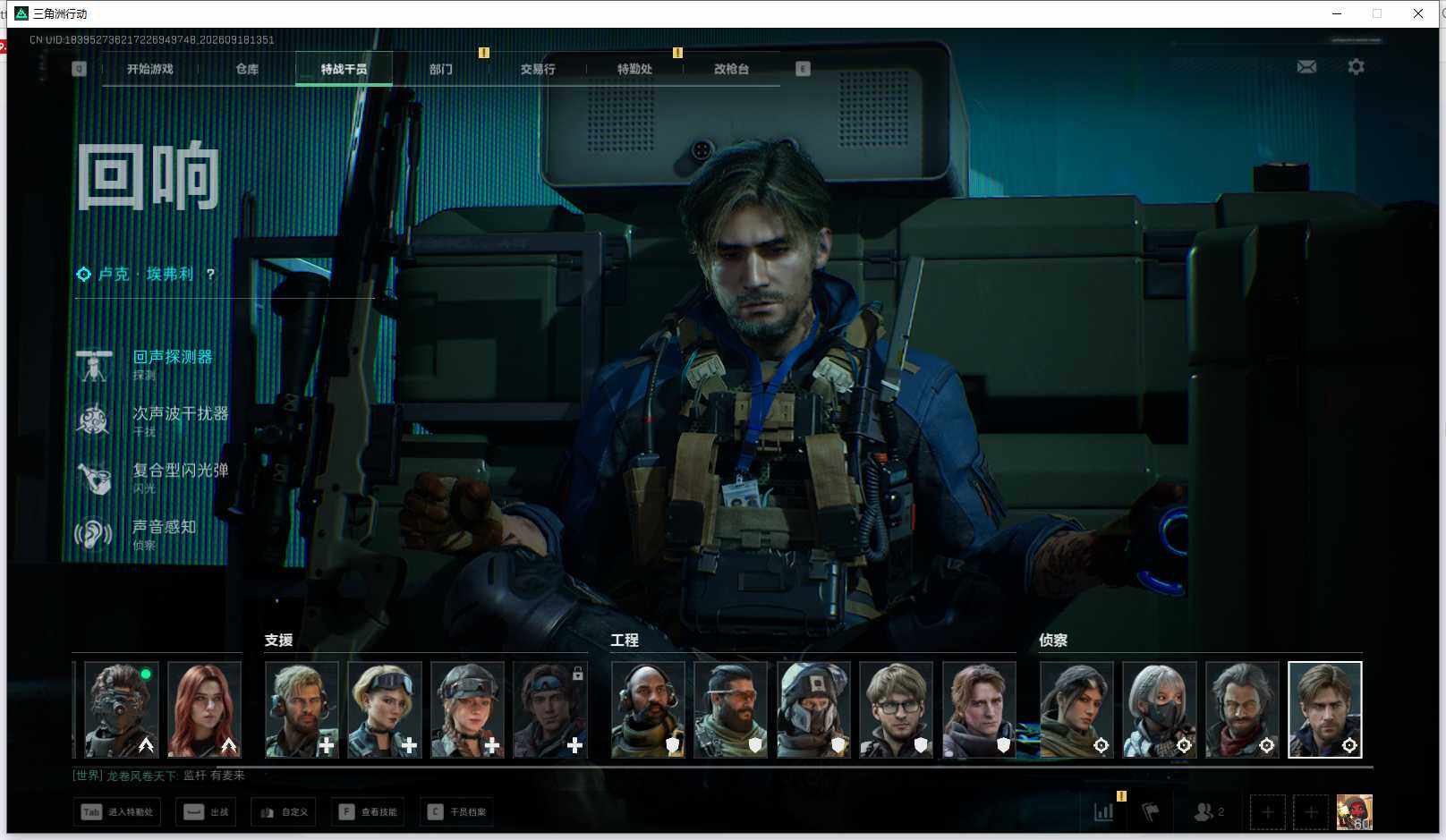Image resolution: width=1446 pixels, height=840 pixels.
Task: Select 工程 operator wearing eyeglasses
Action: [897, 709]
